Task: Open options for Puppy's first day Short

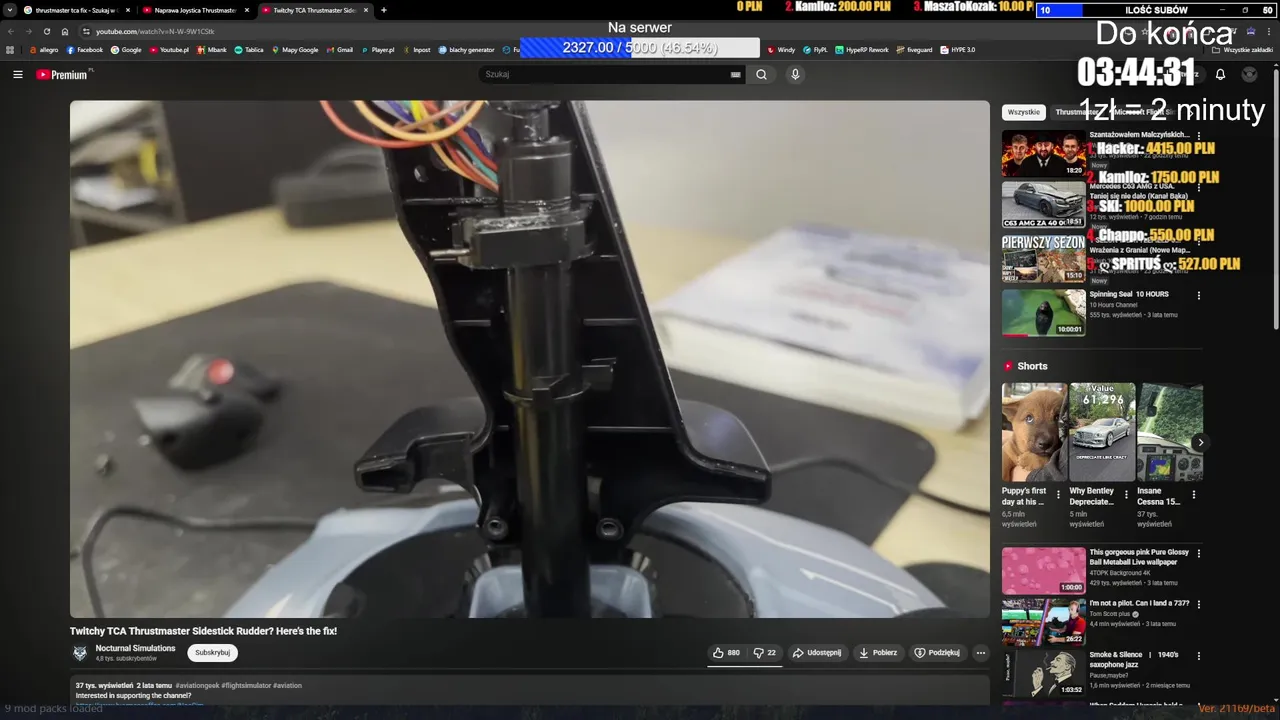Action: coord(1058,494)
